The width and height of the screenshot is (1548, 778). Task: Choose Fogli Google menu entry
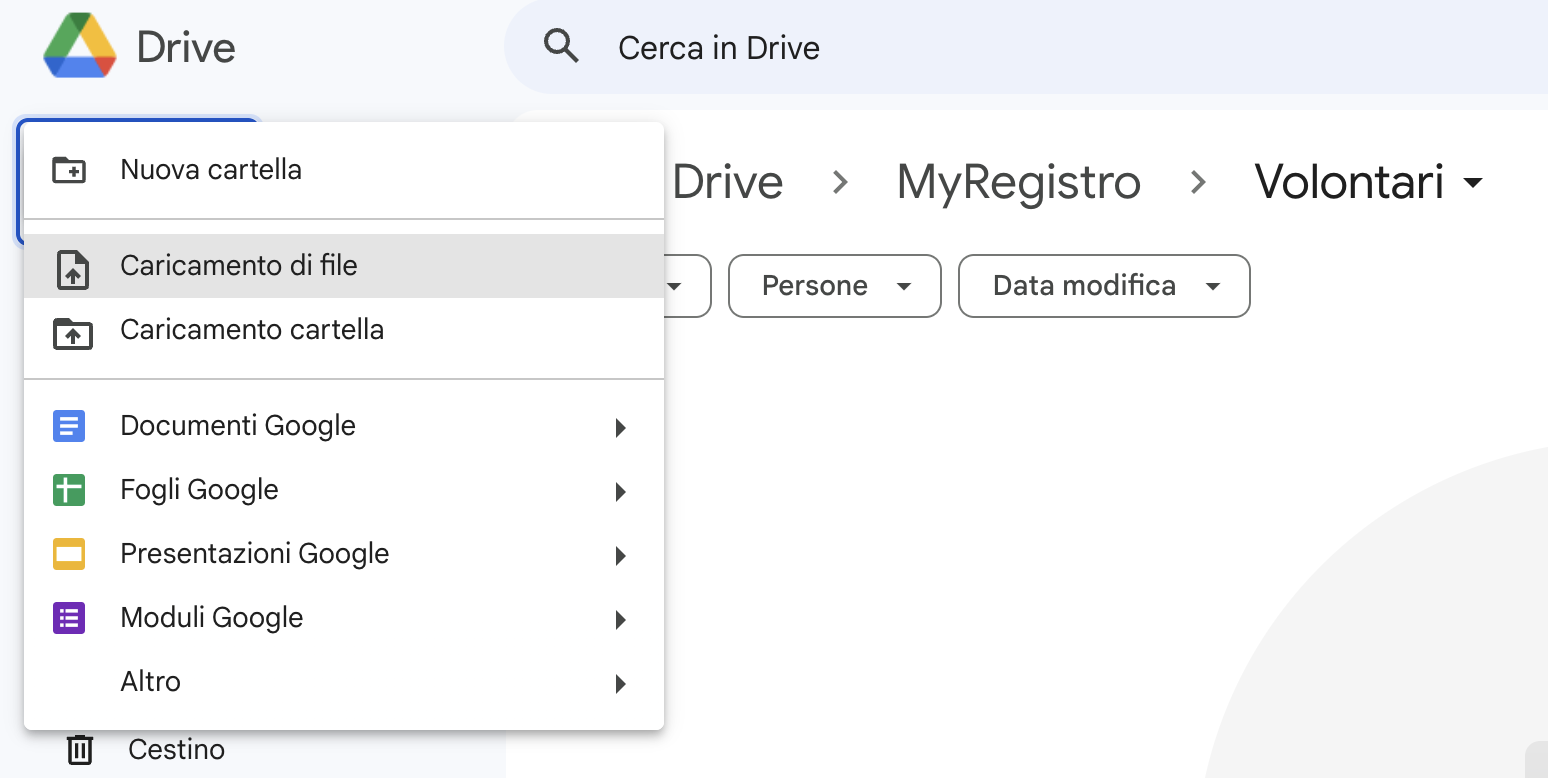[344, 490]
